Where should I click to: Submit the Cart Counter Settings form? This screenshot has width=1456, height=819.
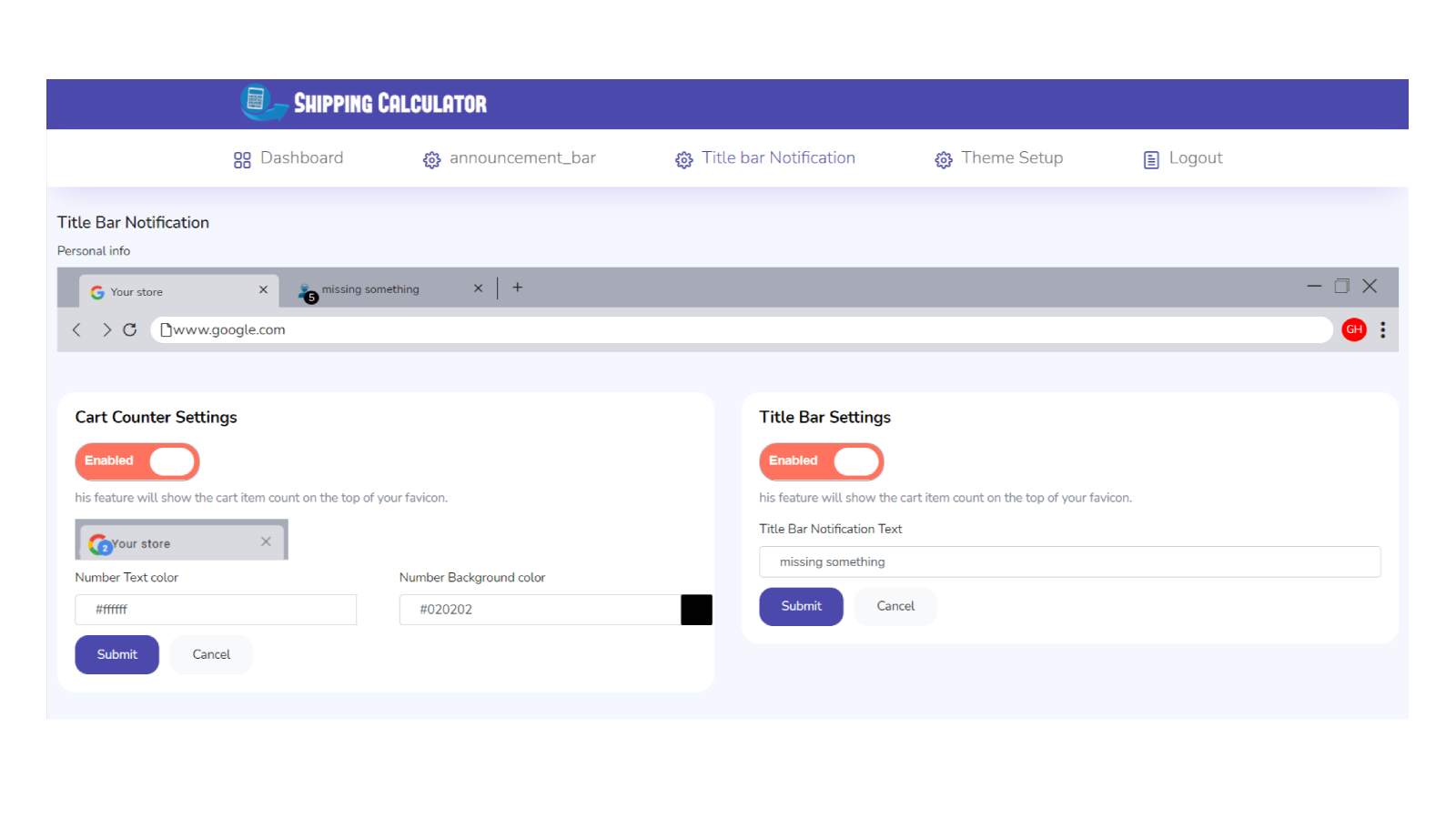tap(116, 654)
